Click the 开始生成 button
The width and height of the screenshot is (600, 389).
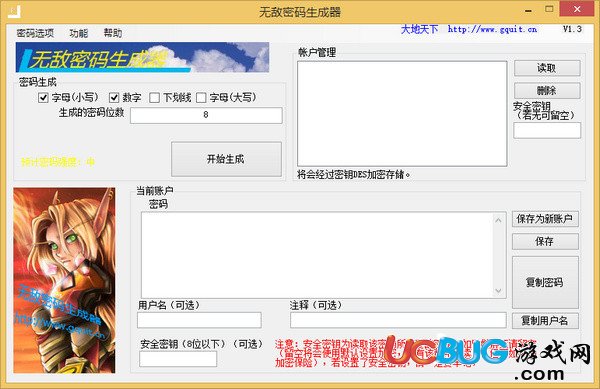tap(226, 159)
